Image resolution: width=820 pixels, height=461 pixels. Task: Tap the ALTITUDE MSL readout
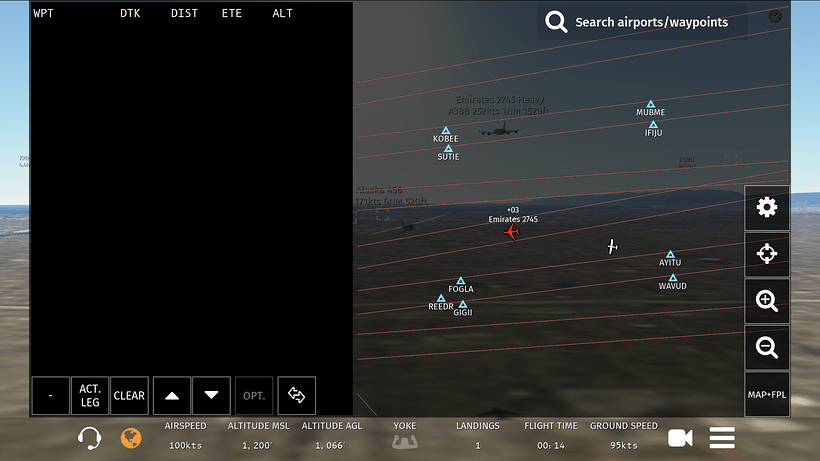[258, 435]
